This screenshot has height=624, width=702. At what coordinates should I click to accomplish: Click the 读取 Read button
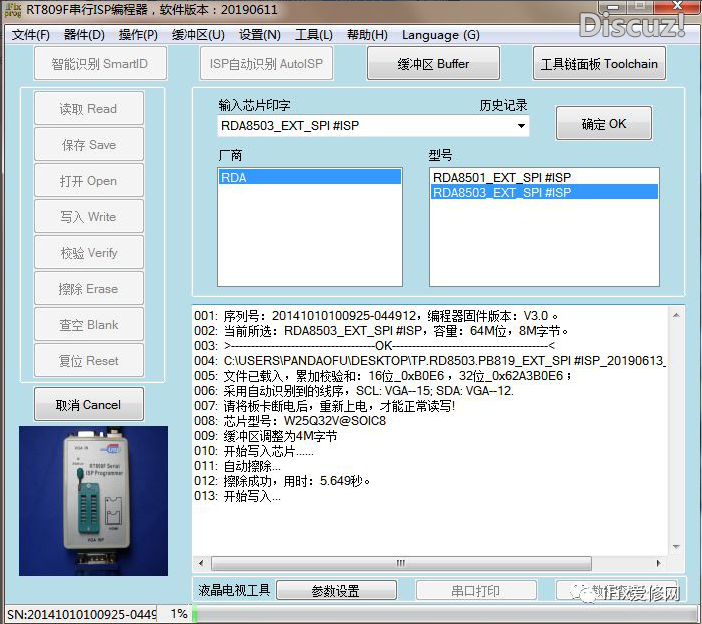point(89,108)
